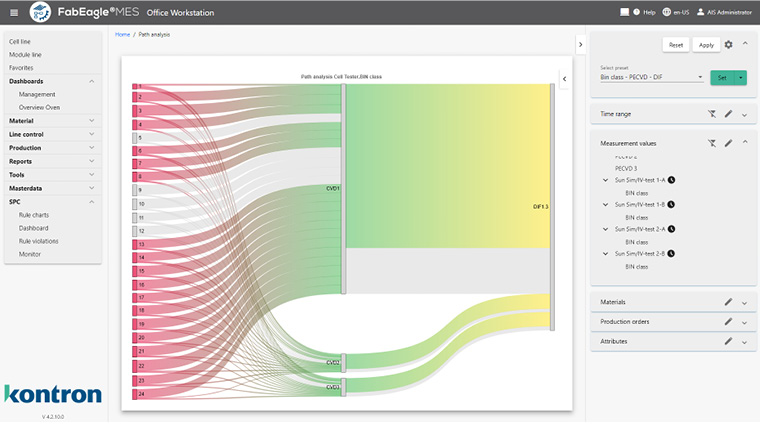The height and width of the screenshot is (427, 760).
Task: Go to Home breadcrumb link
Action: point(122,34)
